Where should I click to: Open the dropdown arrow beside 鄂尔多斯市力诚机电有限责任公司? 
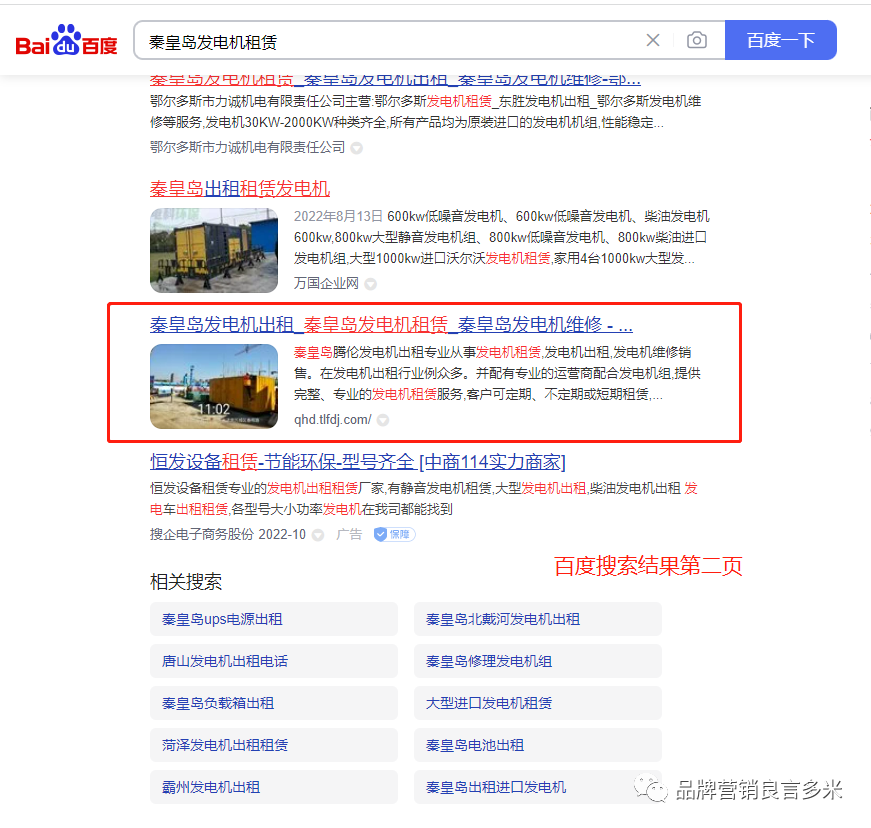(357, 148)
